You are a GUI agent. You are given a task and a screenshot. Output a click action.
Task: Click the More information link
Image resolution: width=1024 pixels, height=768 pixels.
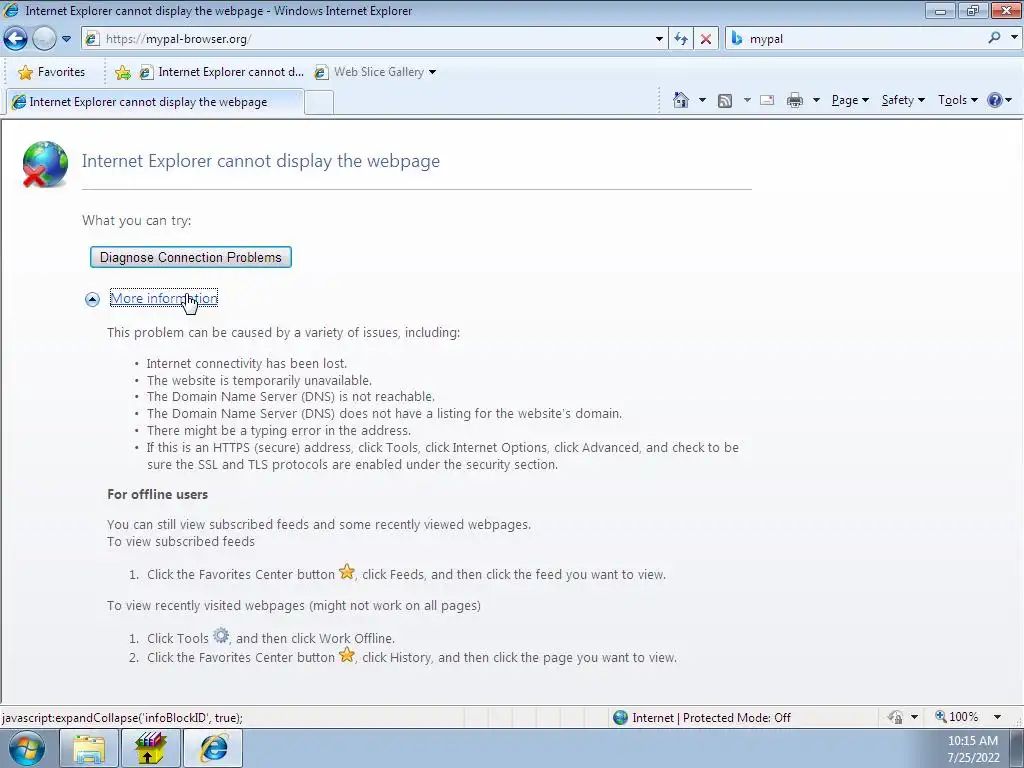coord(164,298)
